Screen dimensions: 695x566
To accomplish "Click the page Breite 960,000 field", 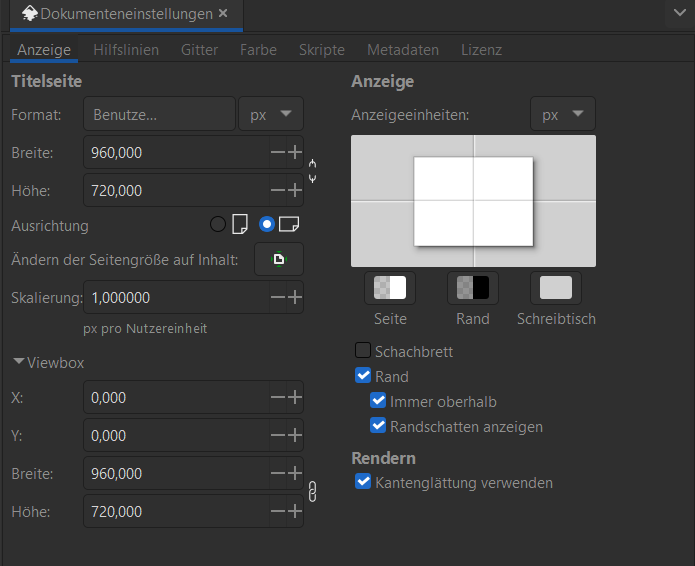I will point(176,152).
